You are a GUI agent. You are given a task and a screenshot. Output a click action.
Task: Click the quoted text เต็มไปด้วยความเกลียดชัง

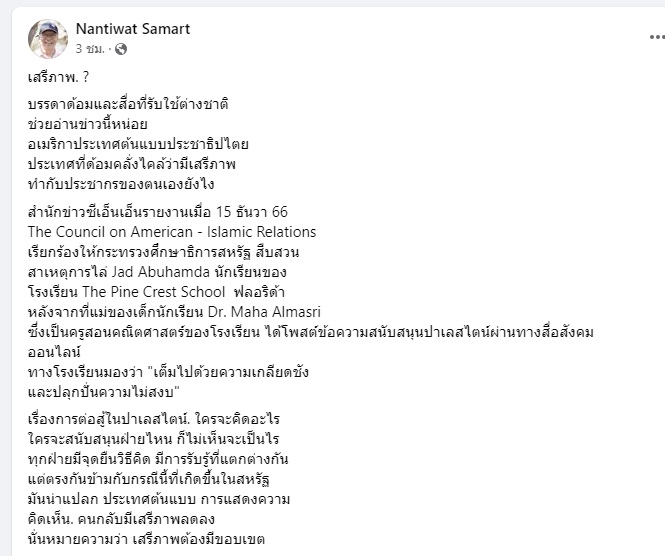pyautogui.click(x=231, y=372)
